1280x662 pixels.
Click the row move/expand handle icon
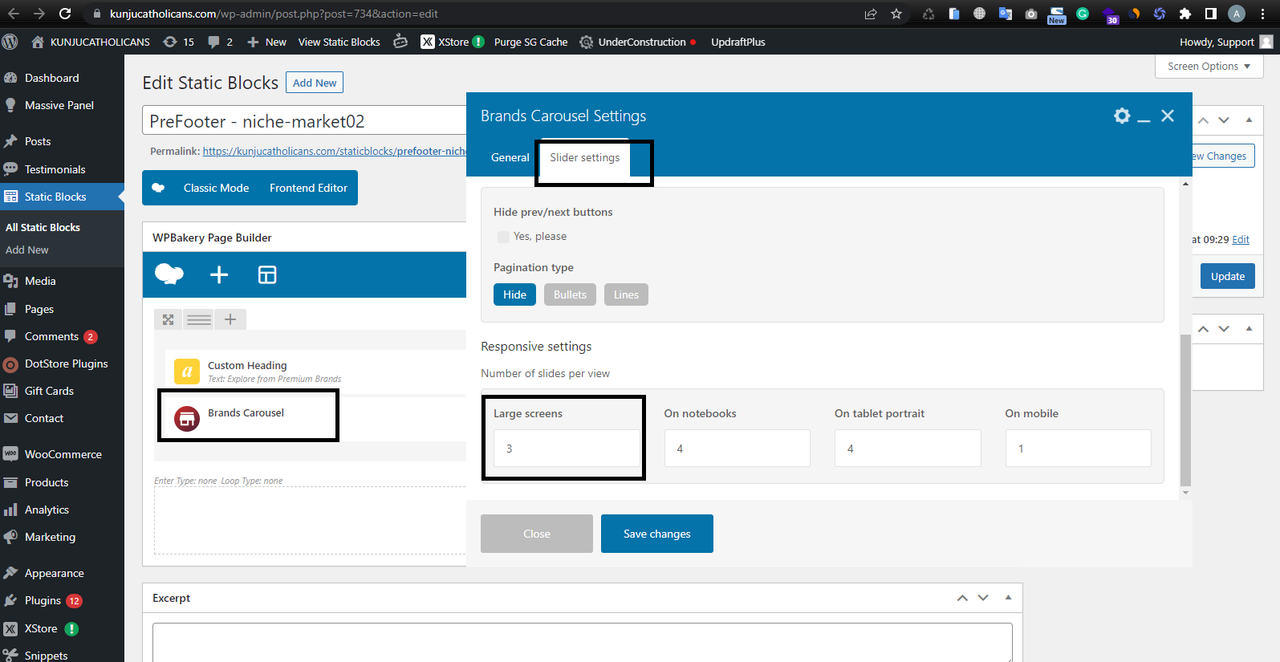[x=168, y=320]
